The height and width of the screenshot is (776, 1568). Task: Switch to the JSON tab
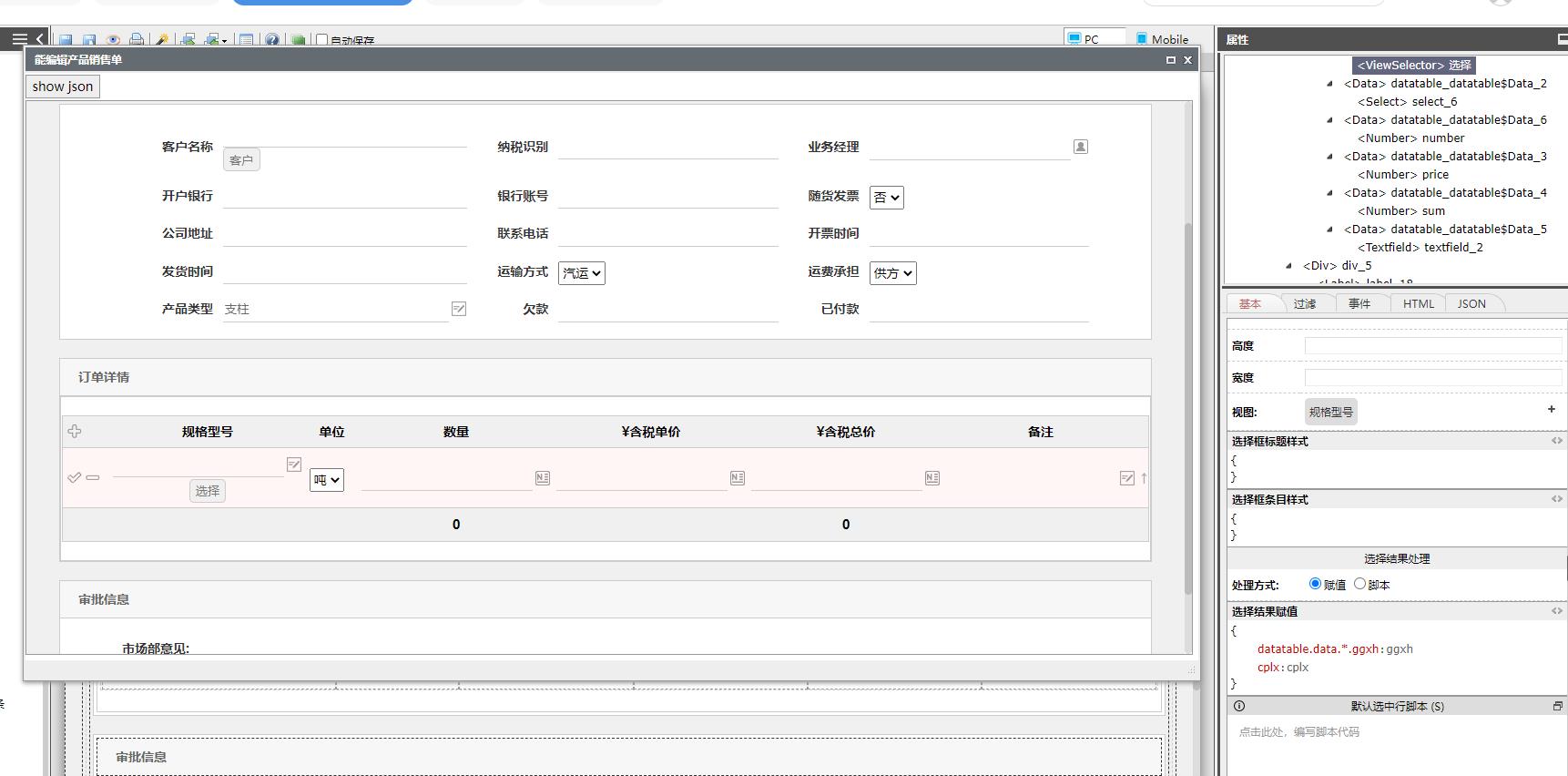coord(1471,304)
